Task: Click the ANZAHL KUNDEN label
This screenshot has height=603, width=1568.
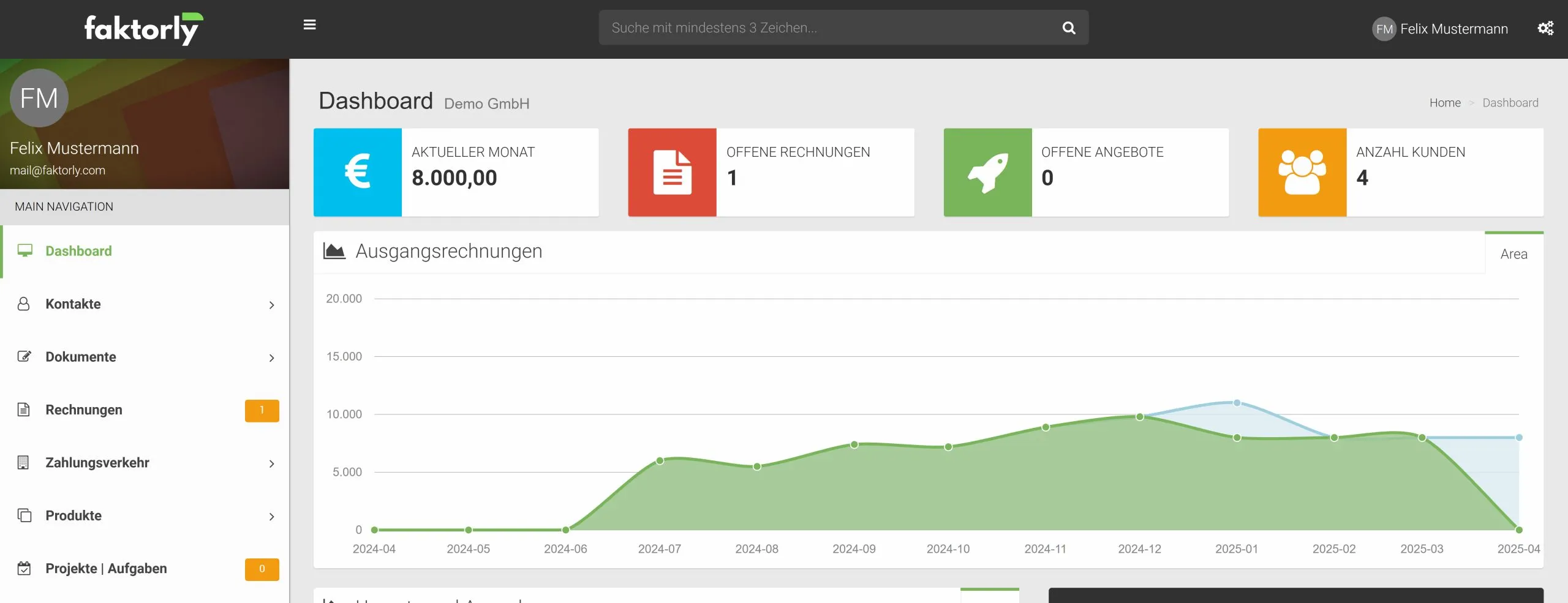Action: (x=1411, y=152)
